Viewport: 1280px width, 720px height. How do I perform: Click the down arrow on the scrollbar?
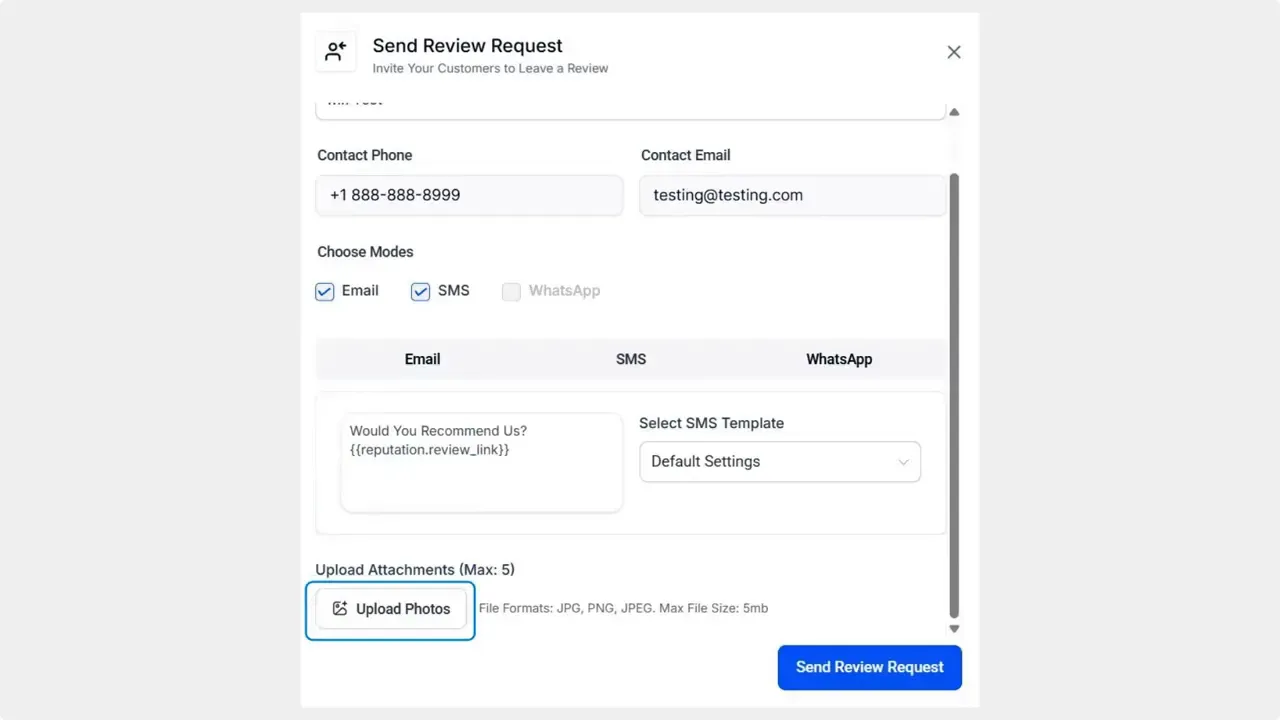(954, 628)
